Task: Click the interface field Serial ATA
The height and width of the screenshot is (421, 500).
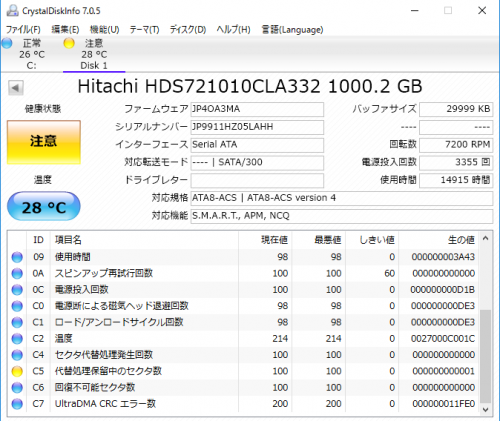Action: pos(257,145)
